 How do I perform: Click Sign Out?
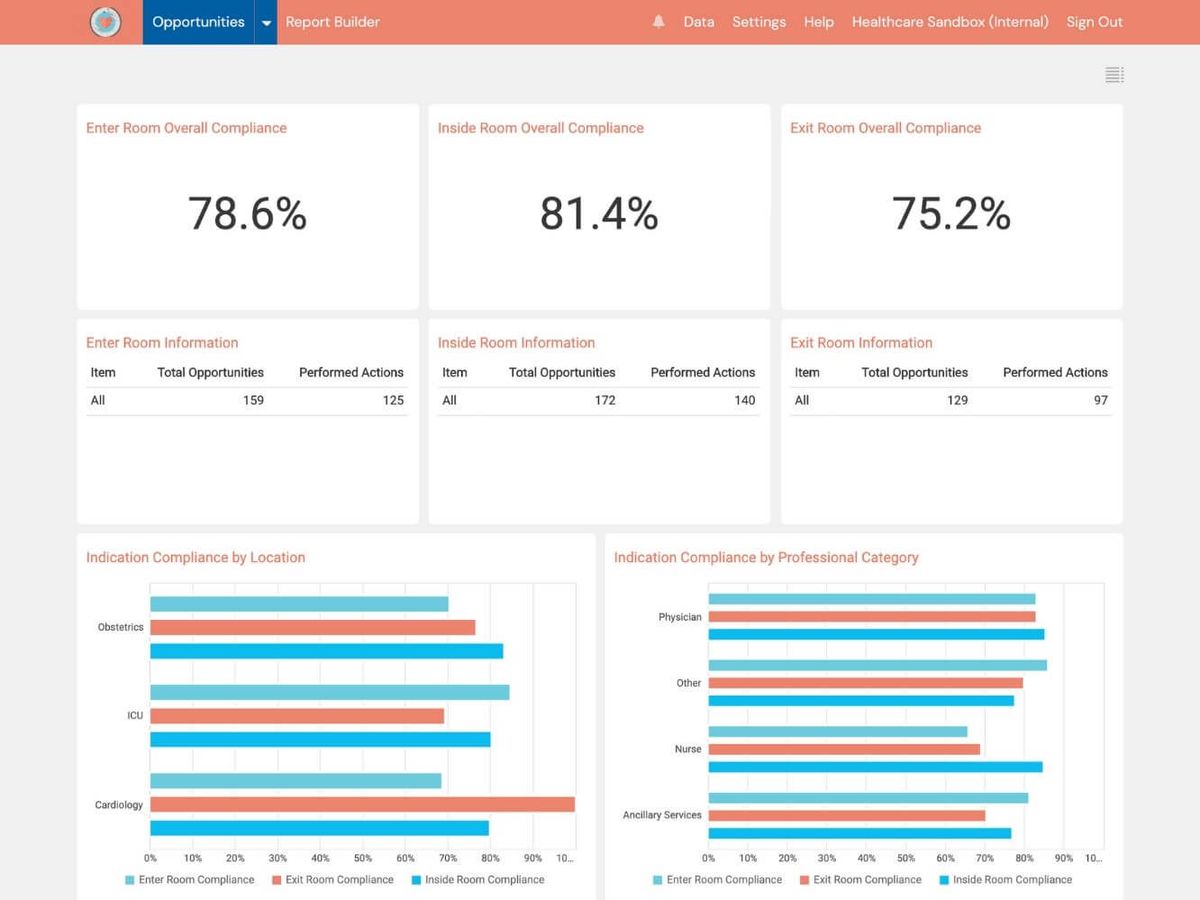[x=1094, y=21]
